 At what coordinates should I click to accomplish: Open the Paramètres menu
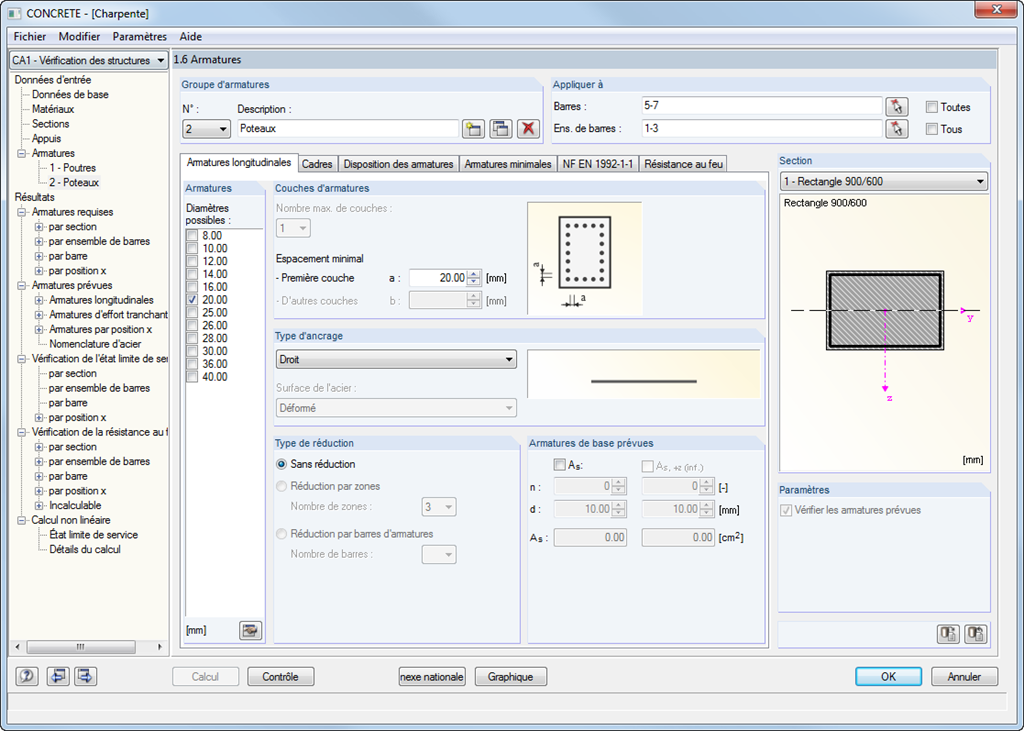[x=140, y=37]
